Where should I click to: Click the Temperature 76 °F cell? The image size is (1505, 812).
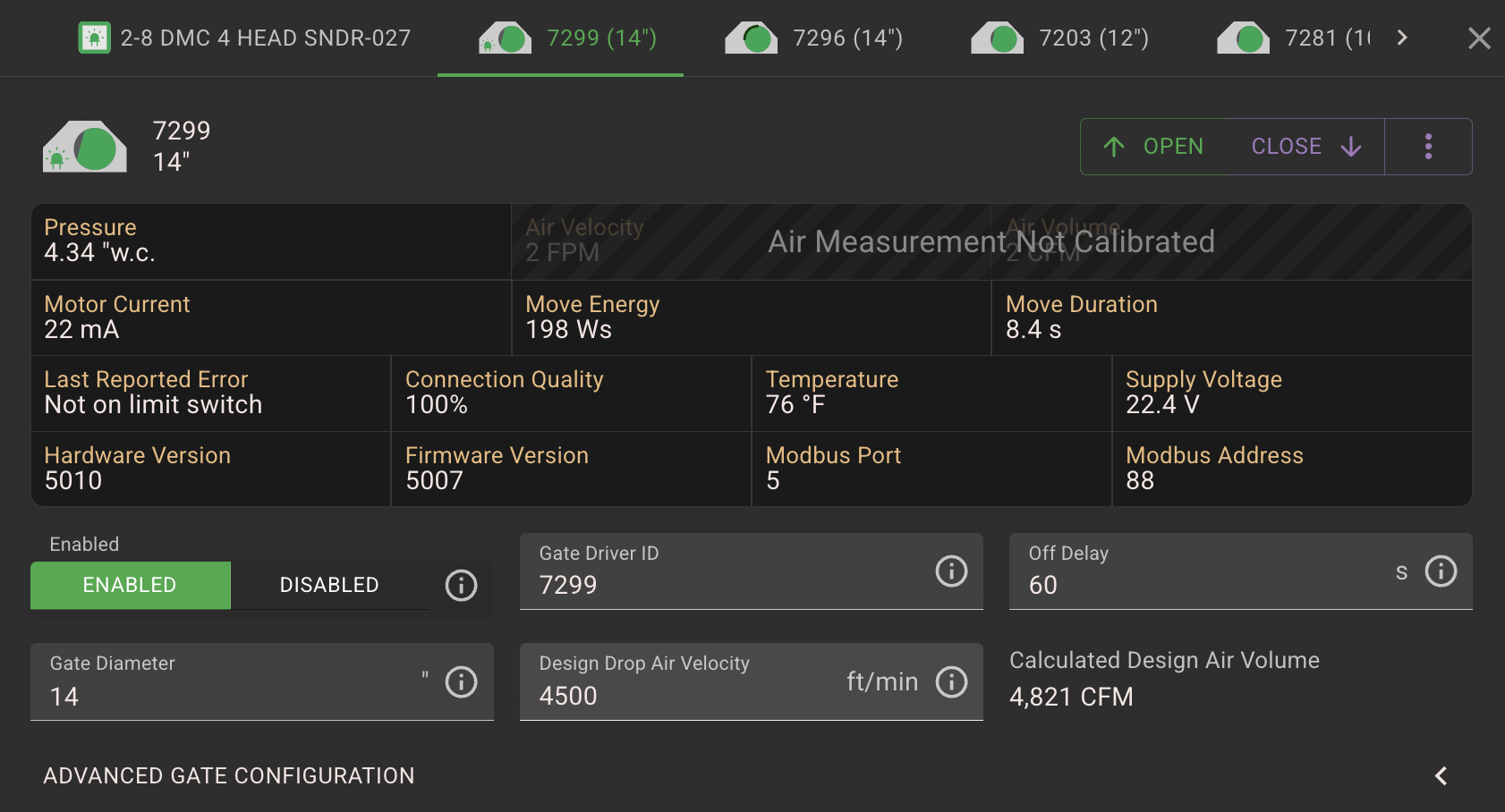pos(931,393)
